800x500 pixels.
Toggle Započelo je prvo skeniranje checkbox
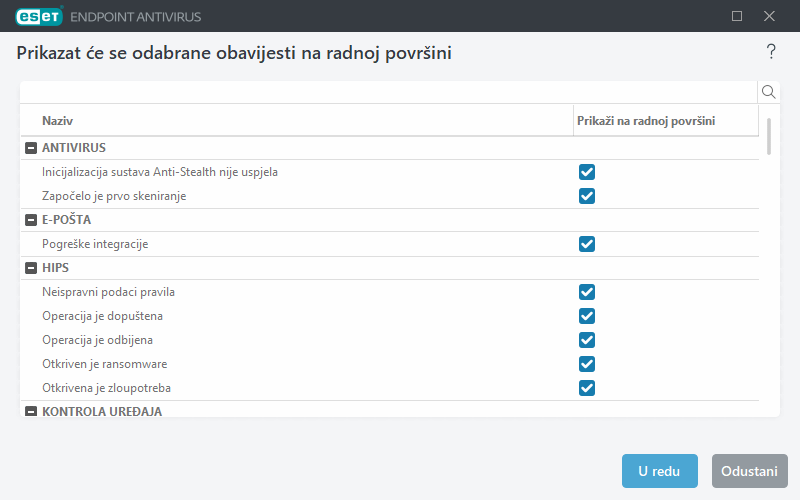coord(587,196)
